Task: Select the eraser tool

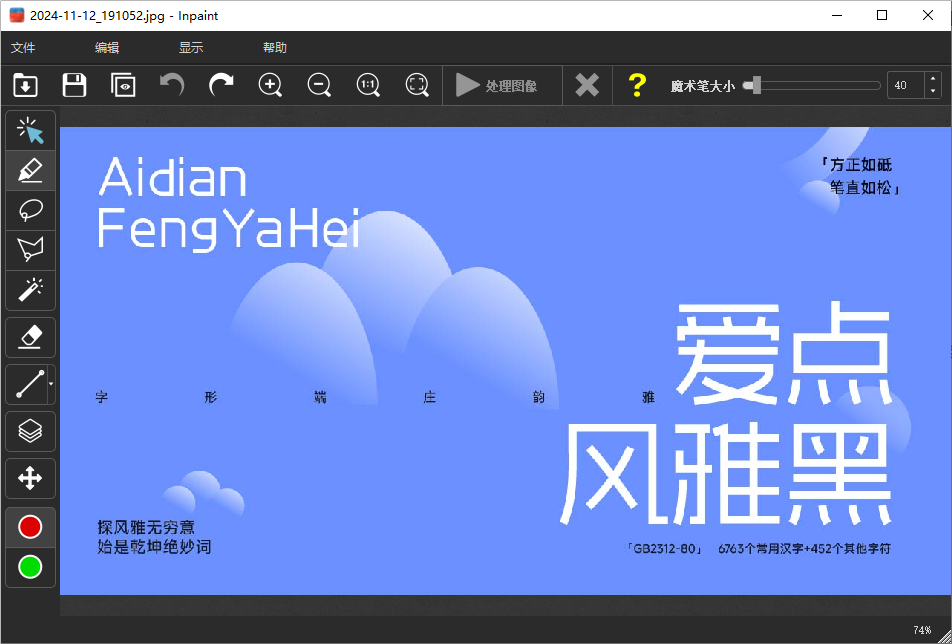Action: pos(30,337)
